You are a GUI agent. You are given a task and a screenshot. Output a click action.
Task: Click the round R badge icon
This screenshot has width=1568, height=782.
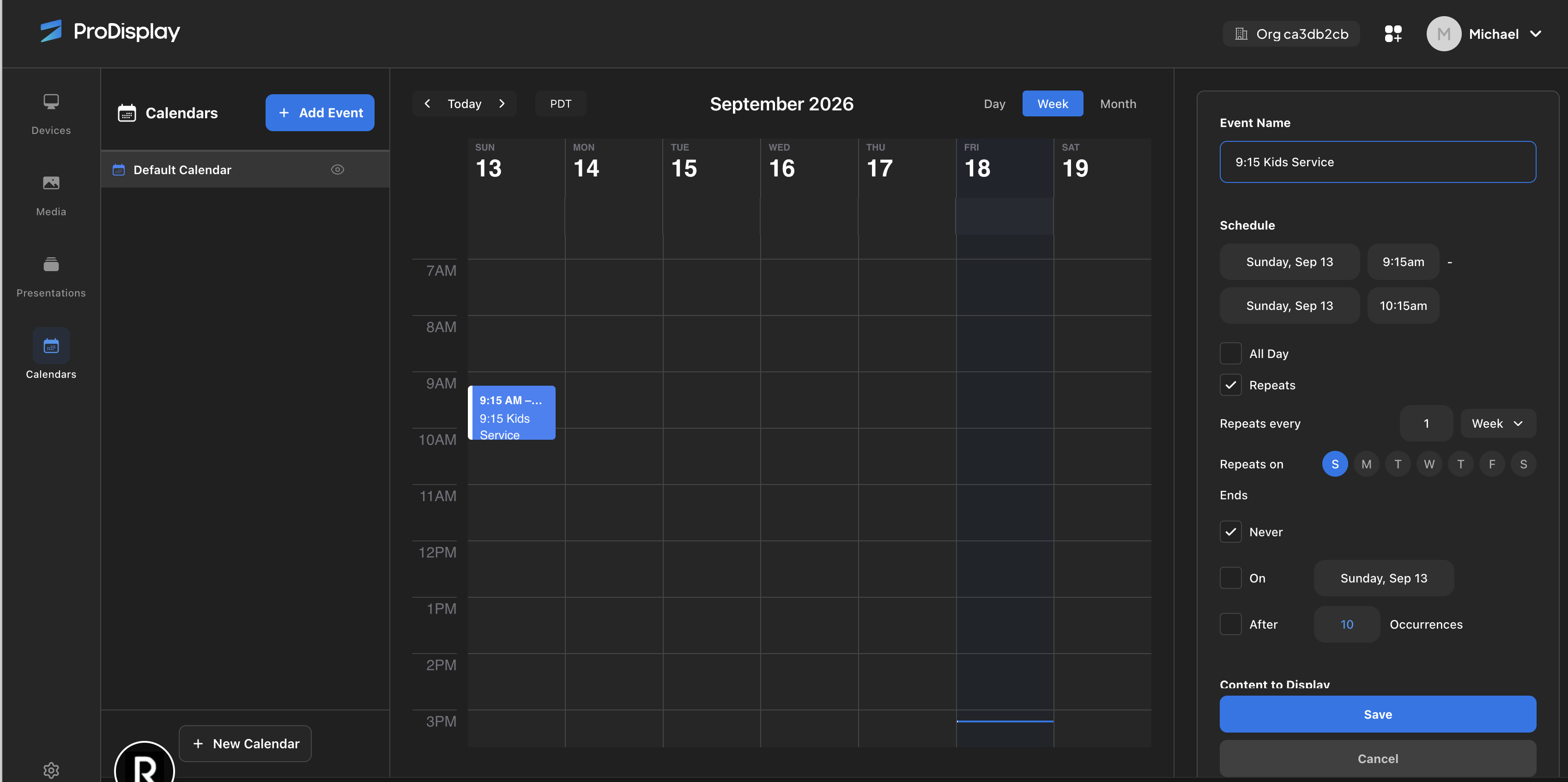145,762
